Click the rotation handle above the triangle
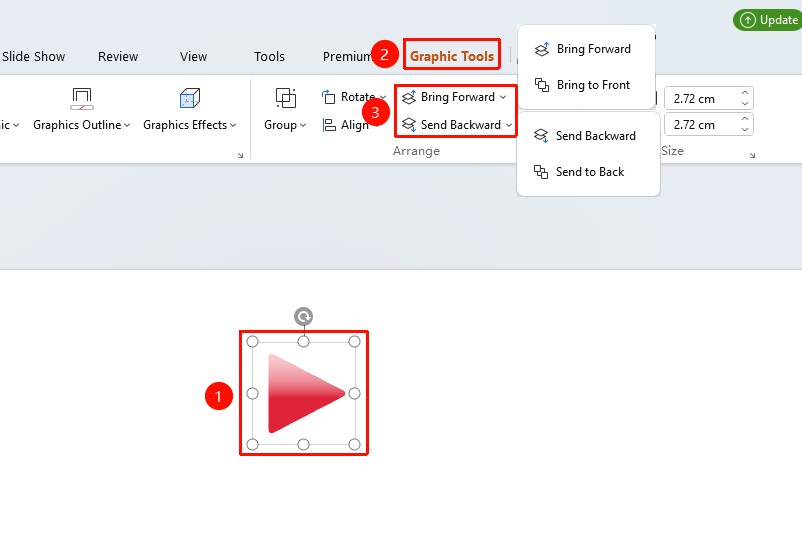This screenshot has height=549, width=802. tap(303, 317)
